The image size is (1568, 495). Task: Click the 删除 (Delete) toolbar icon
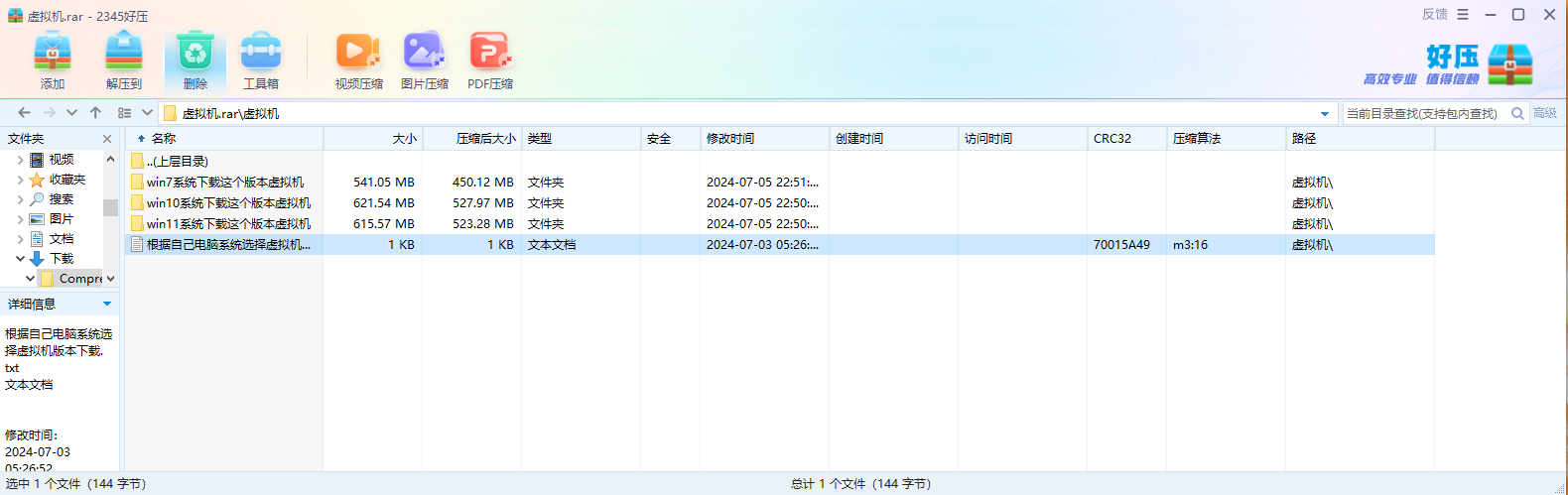(x=196, y=60)
